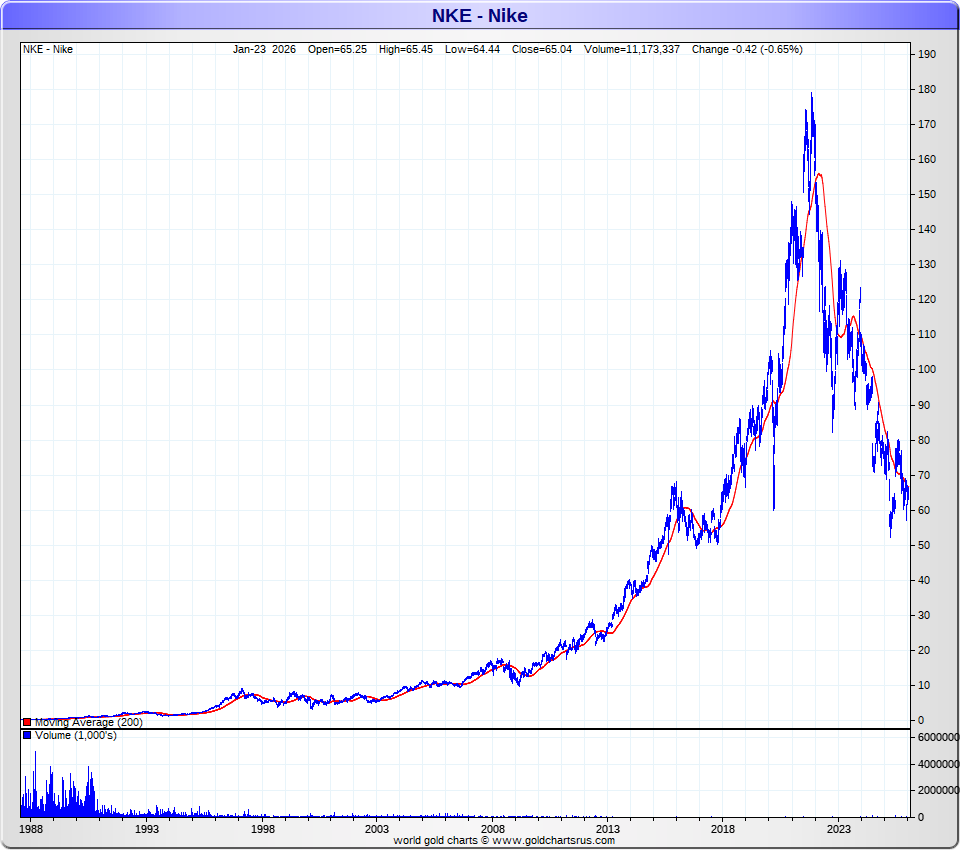Click the 1993 year label on time axis
The image size is (960, 850).
[x=146, y=829]
